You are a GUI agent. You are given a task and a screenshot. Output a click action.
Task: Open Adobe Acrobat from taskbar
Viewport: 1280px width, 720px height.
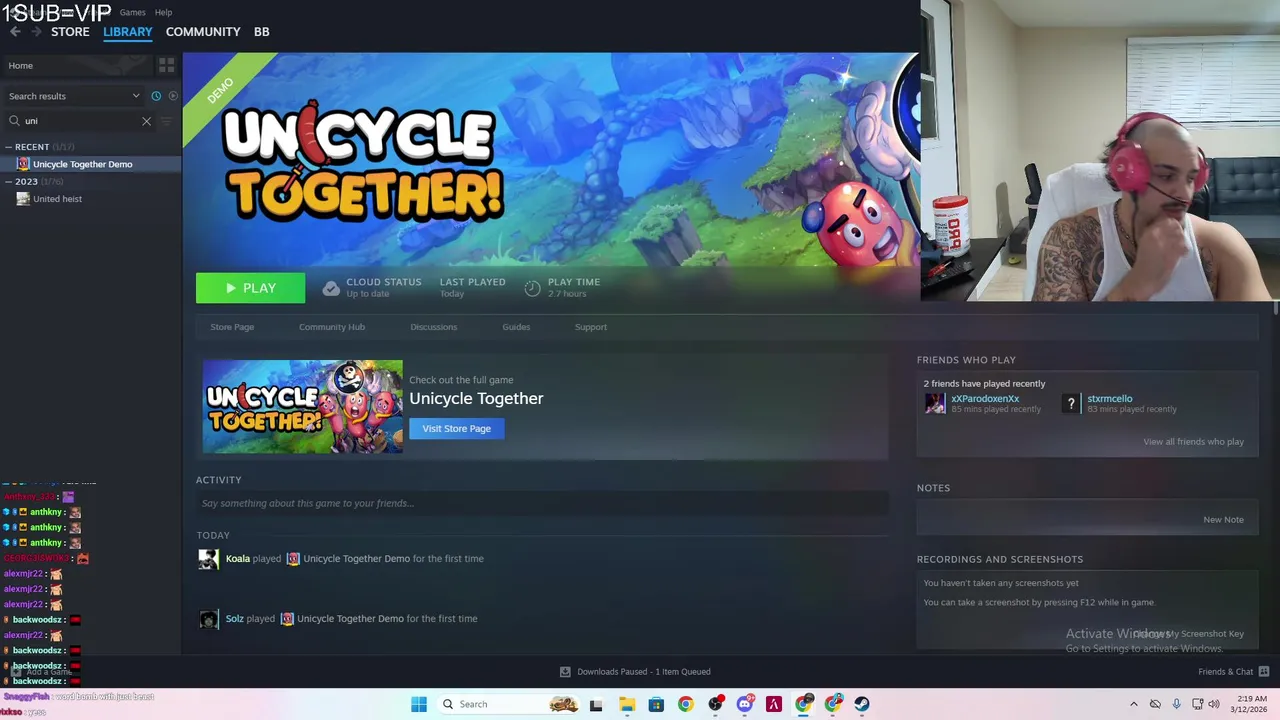[773, 704]
